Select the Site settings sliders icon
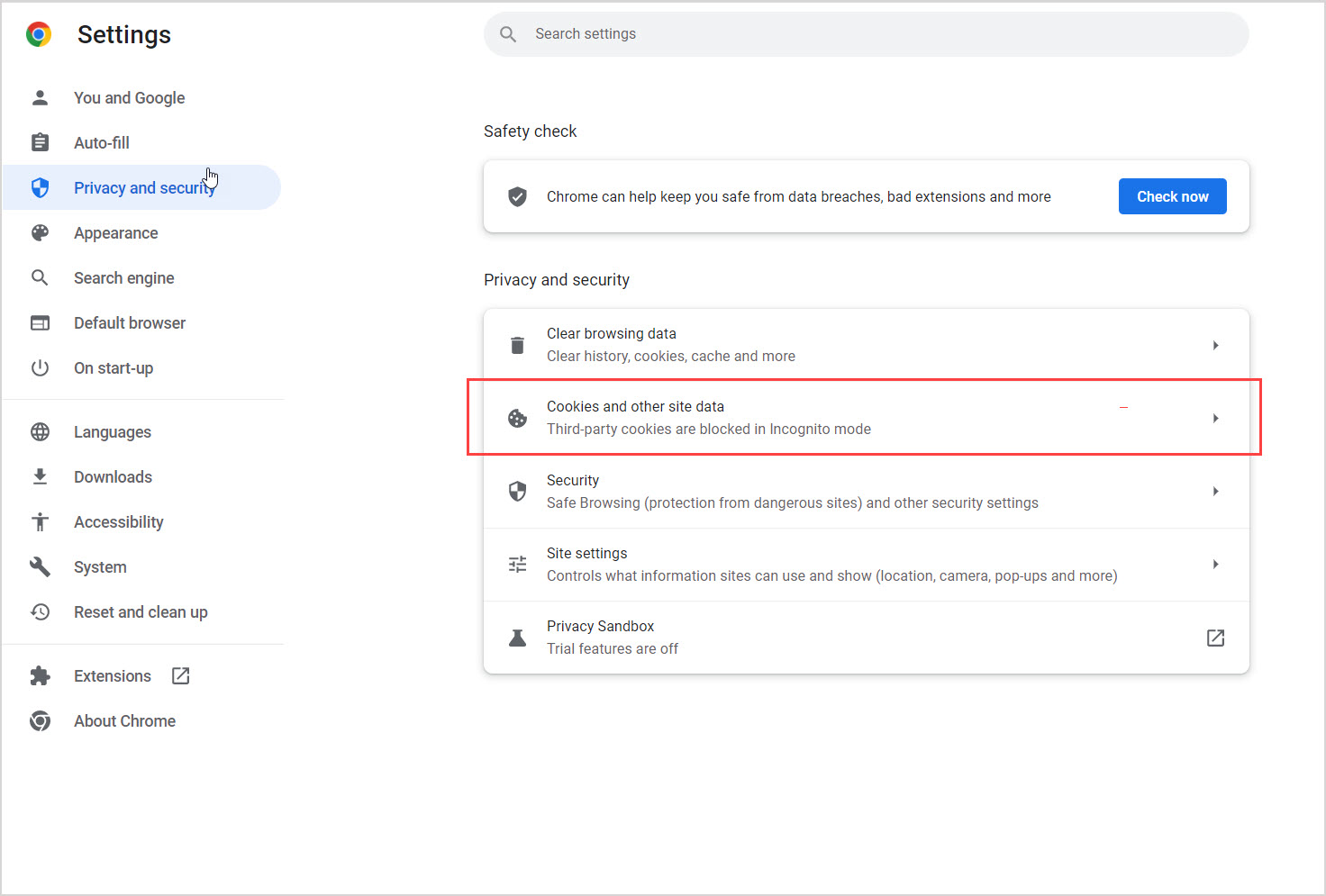 tap(517, 564)
